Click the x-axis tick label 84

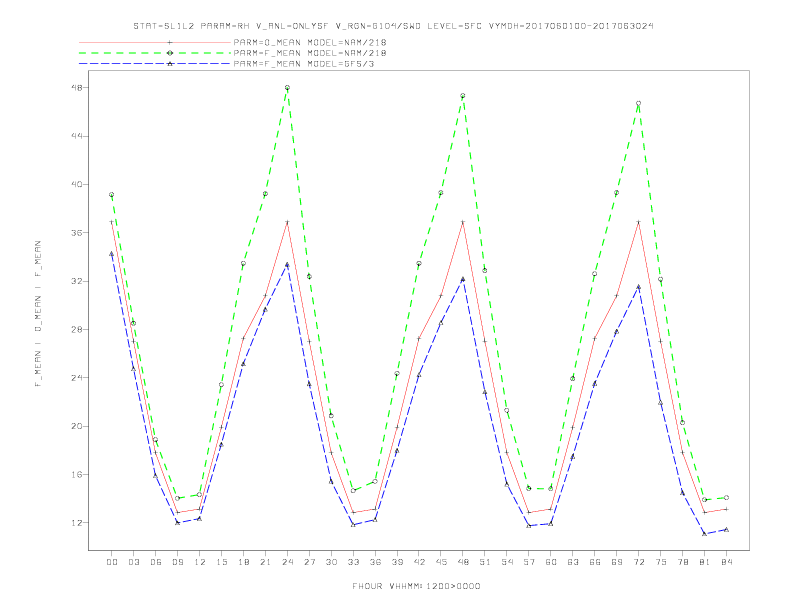pos(727,562)
